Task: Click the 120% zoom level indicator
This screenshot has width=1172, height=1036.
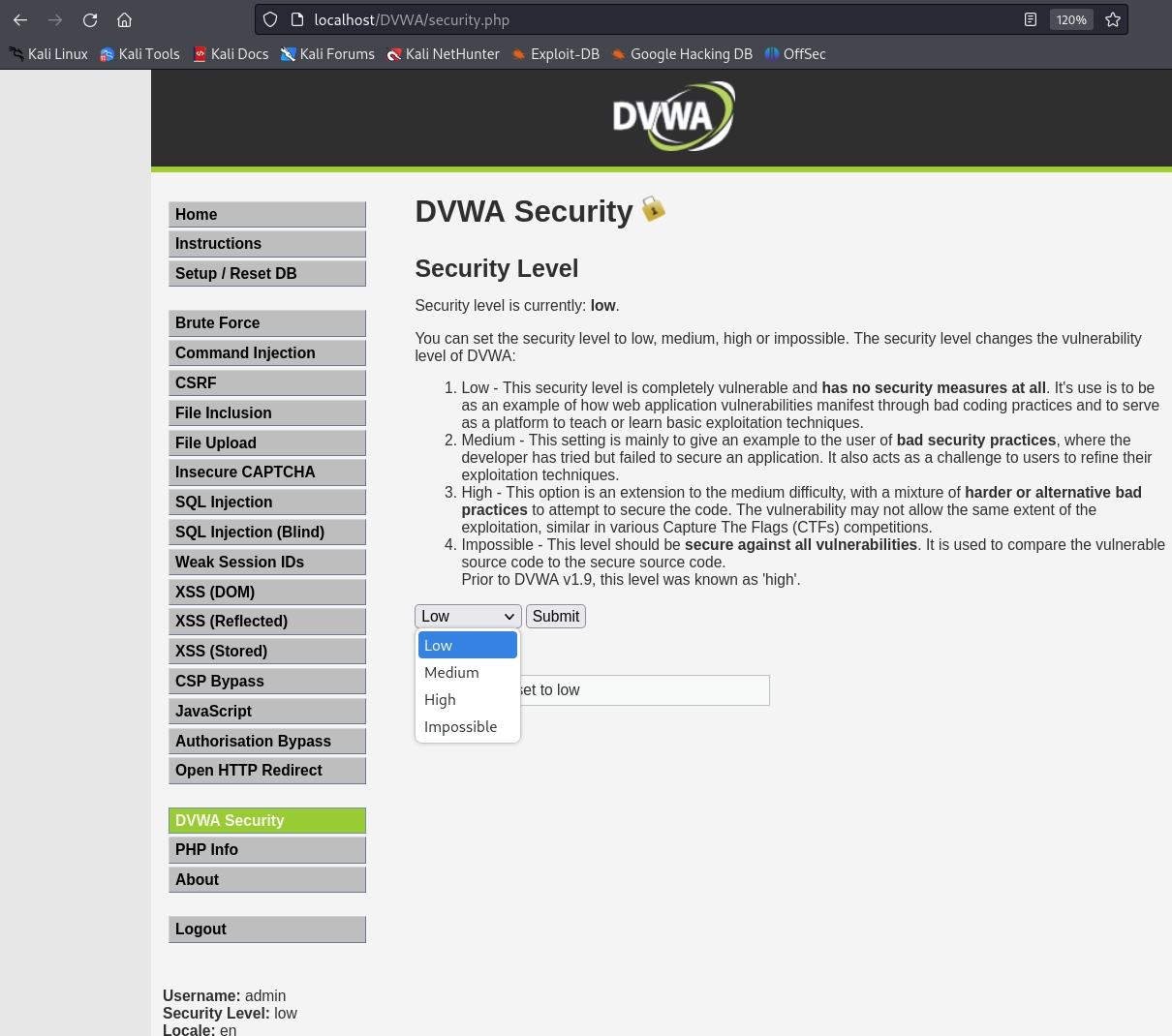Action: (x=1070, y=19)
